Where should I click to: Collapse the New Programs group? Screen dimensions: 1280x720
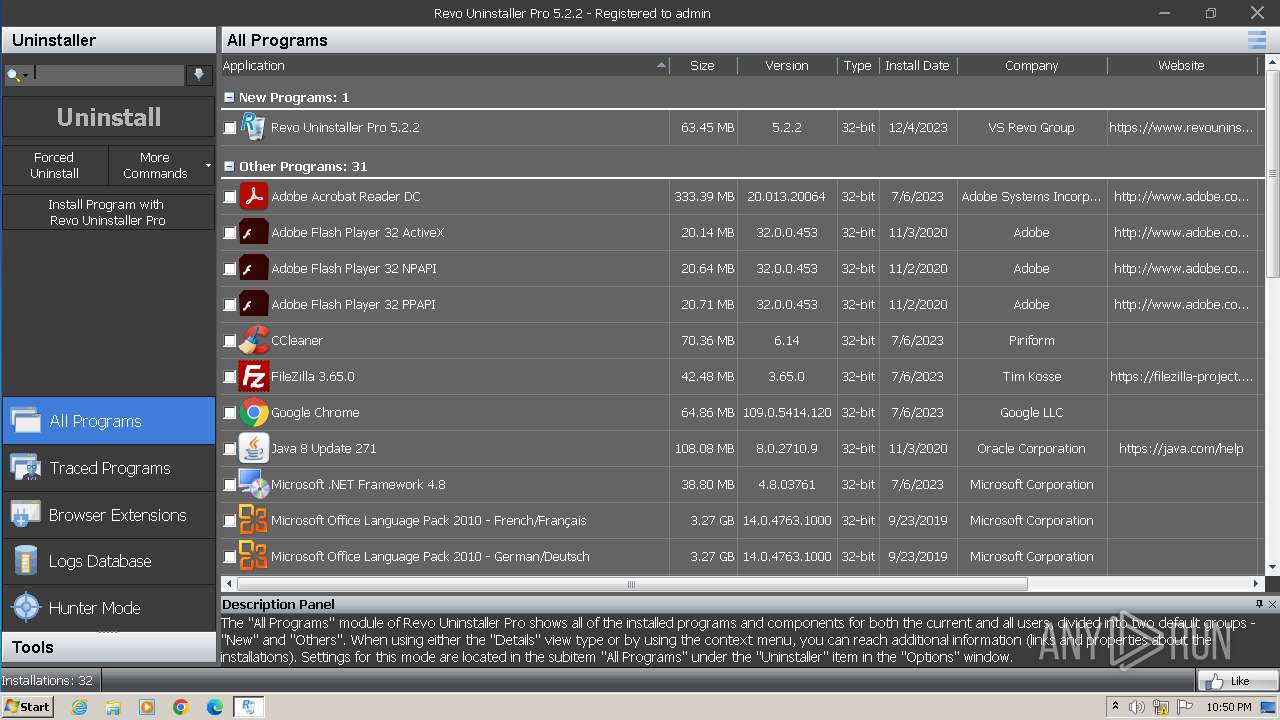pyautogui.click(x=229, y=97)
